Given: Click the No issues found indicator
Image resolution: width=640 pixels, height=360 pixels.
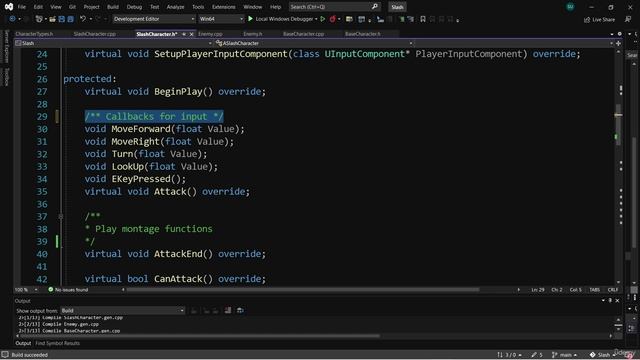Looking at the screenshot, I should tap(68, 290).
